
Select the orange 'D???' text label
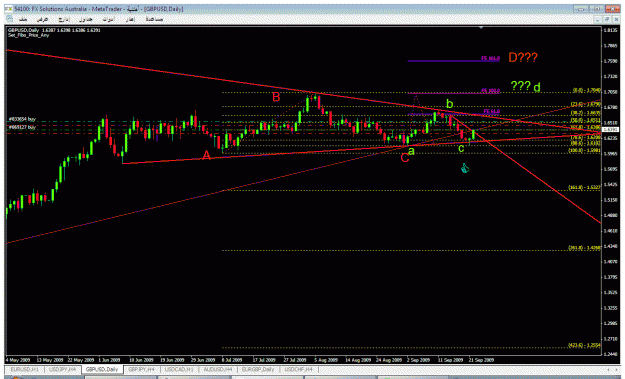coord(523,58)
